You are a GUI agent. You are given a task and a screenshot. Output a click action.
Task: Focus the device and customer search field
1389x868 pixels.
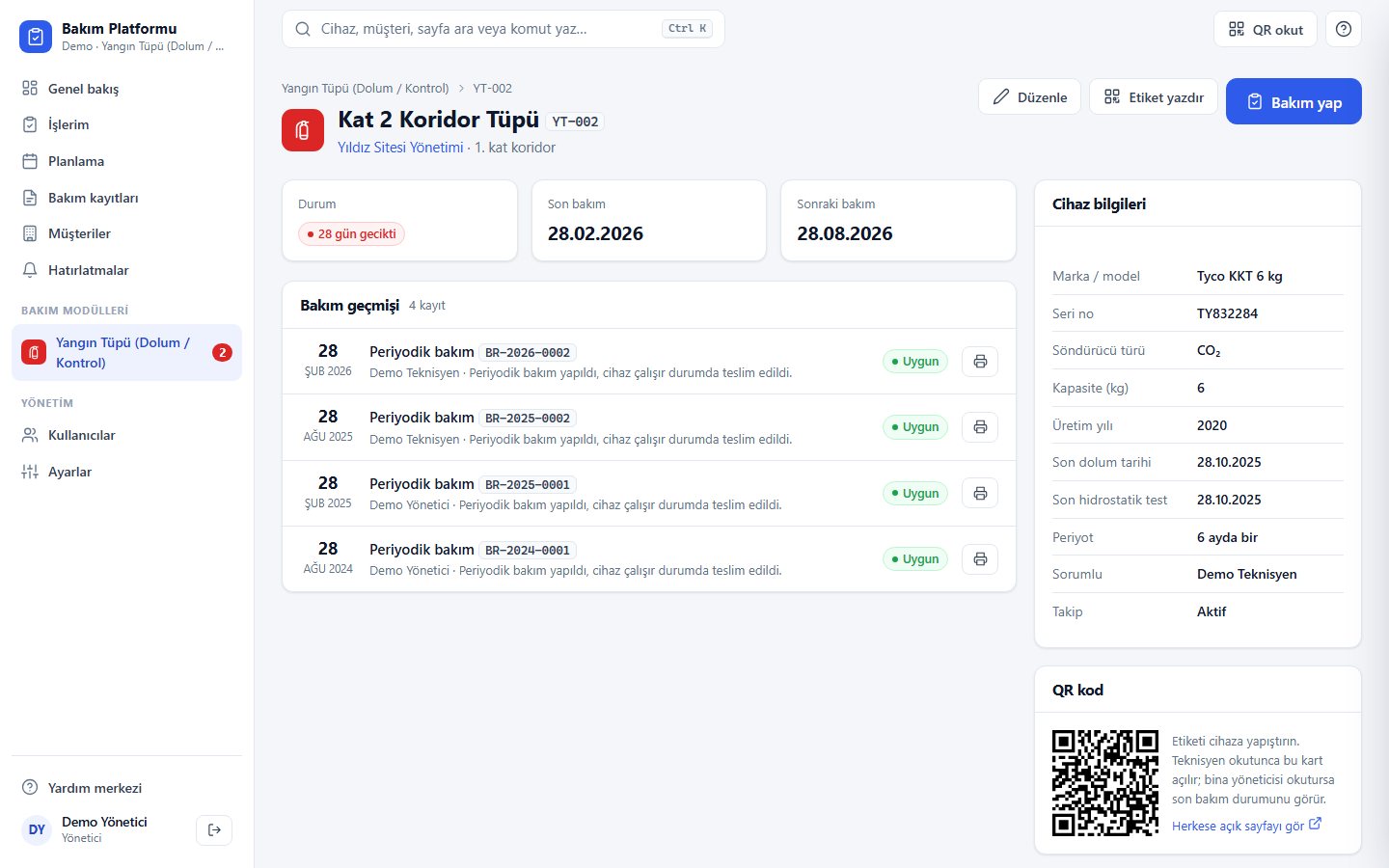[x=504, y=29]
